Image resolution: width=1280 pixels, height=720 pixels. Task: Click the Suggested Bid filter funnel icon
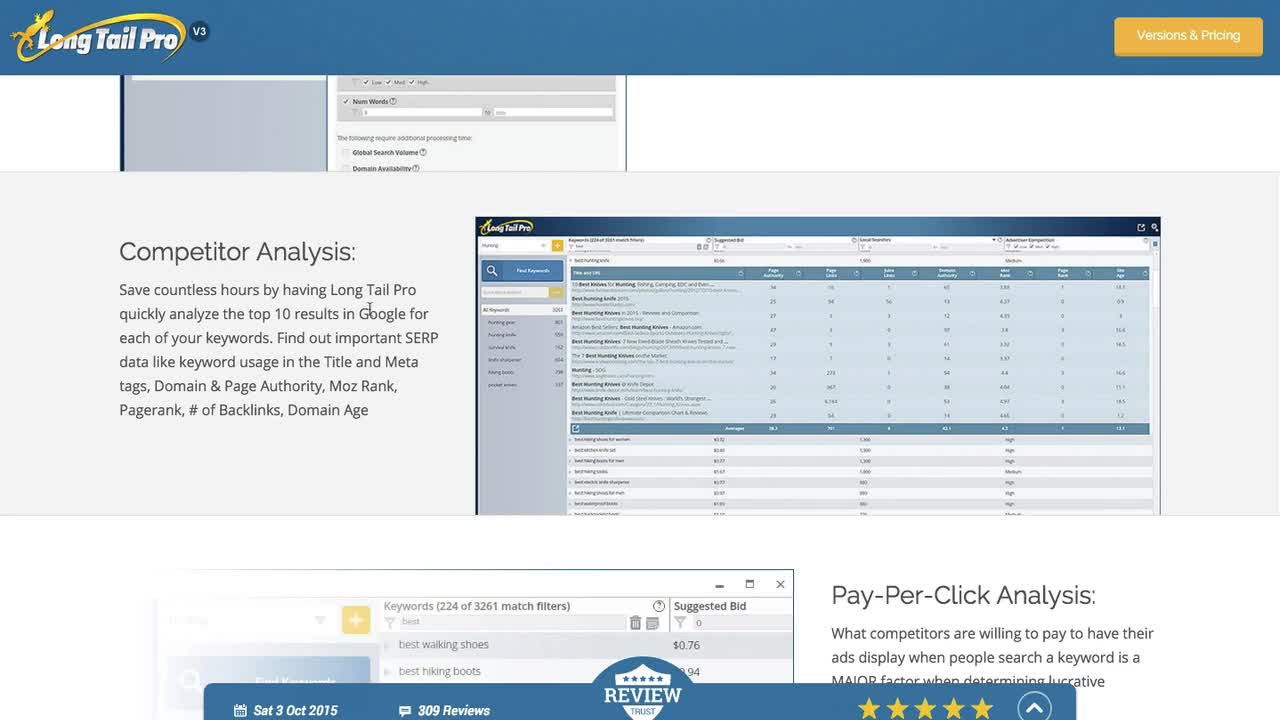coord(680,623)
